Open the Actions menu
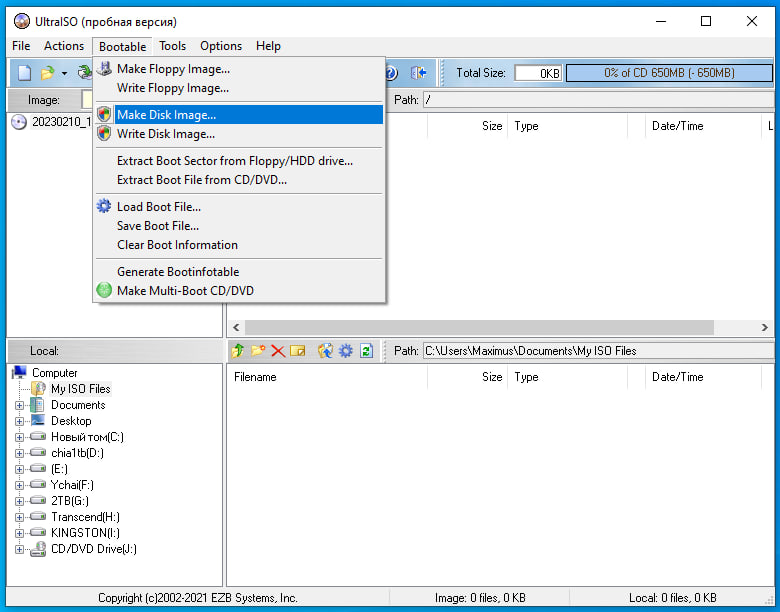780x612 pixels. (64, 46)
